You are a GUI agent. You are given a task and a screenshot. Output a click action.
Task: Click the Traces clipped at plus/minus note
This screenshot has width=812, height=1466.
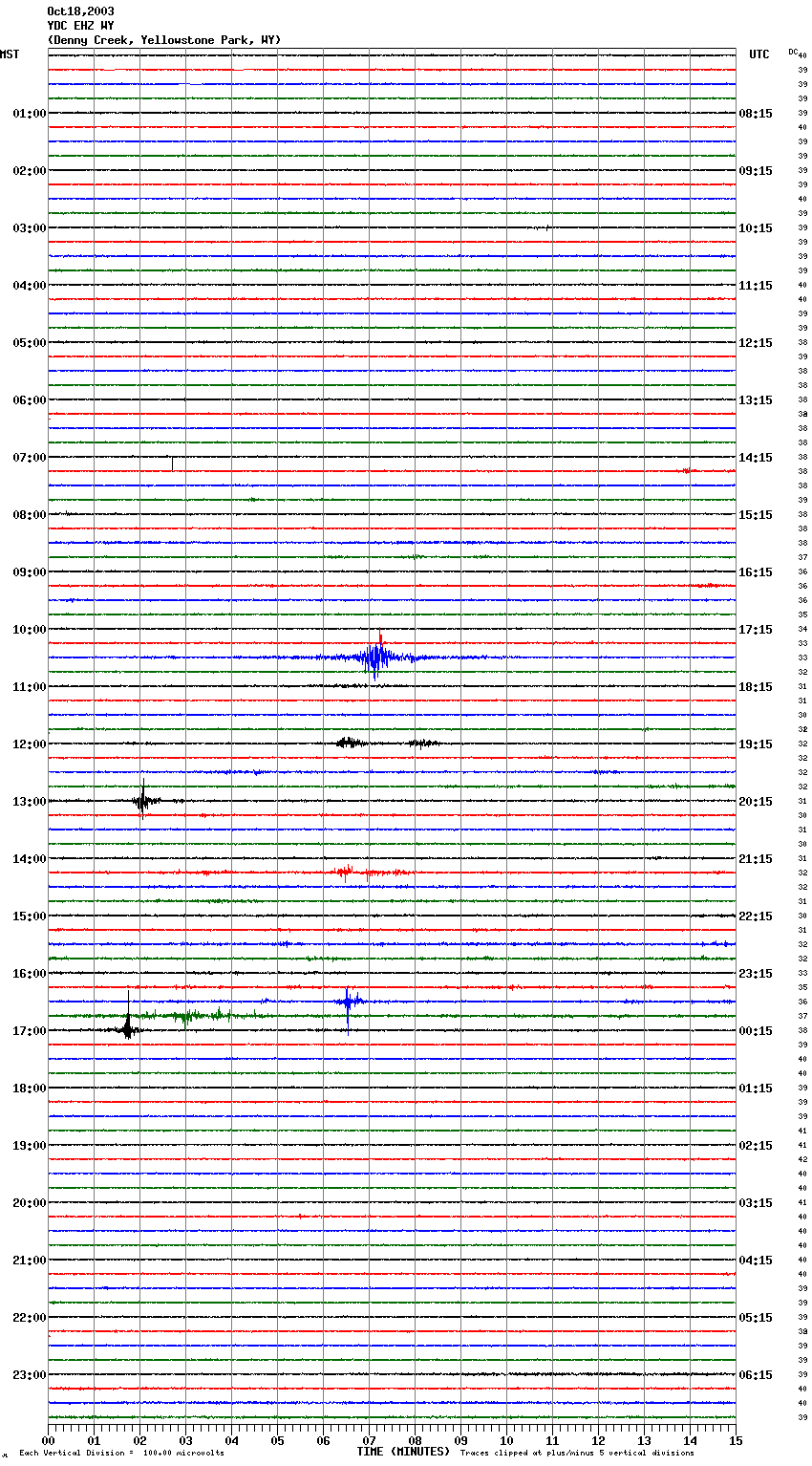point(577,1454)
